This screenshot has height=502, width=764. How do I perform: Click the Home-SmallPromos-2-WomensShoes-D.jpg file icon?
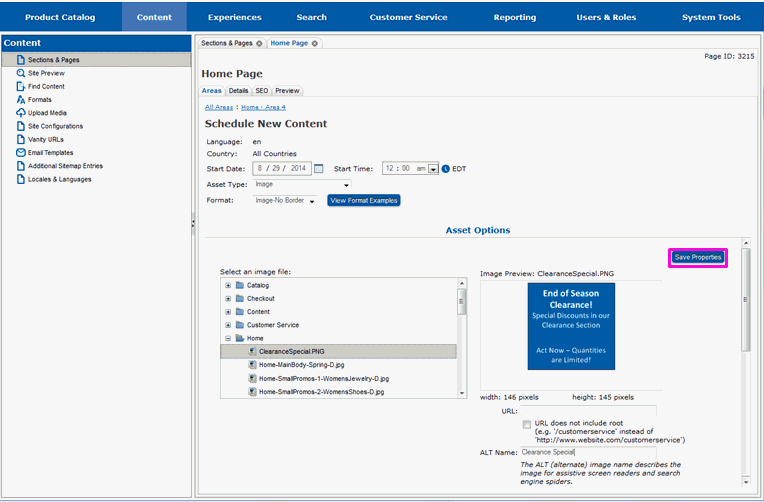click(252, 391)
